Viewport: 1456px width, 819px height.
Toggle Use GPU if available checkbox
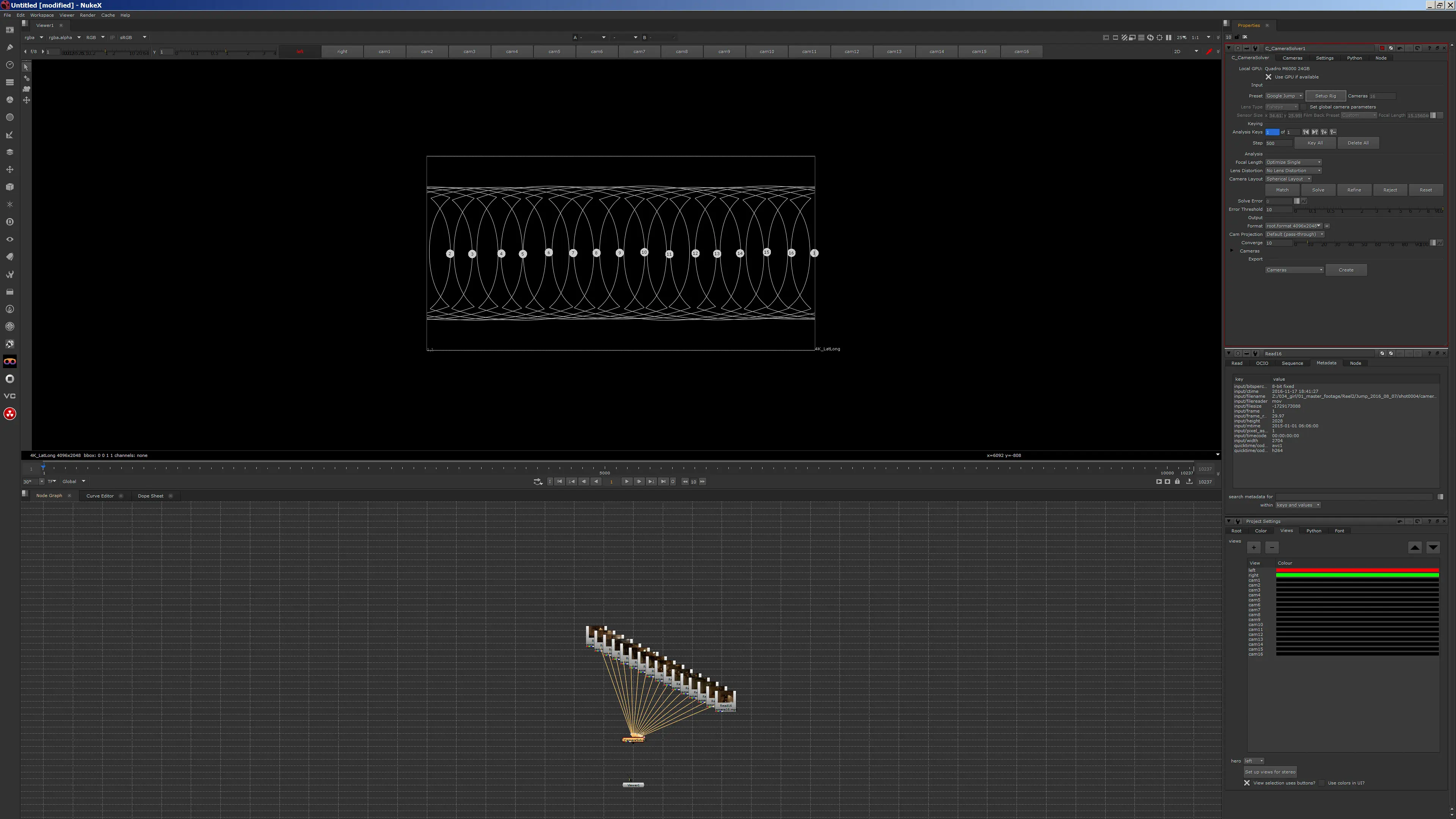[x=1268, y=77]
